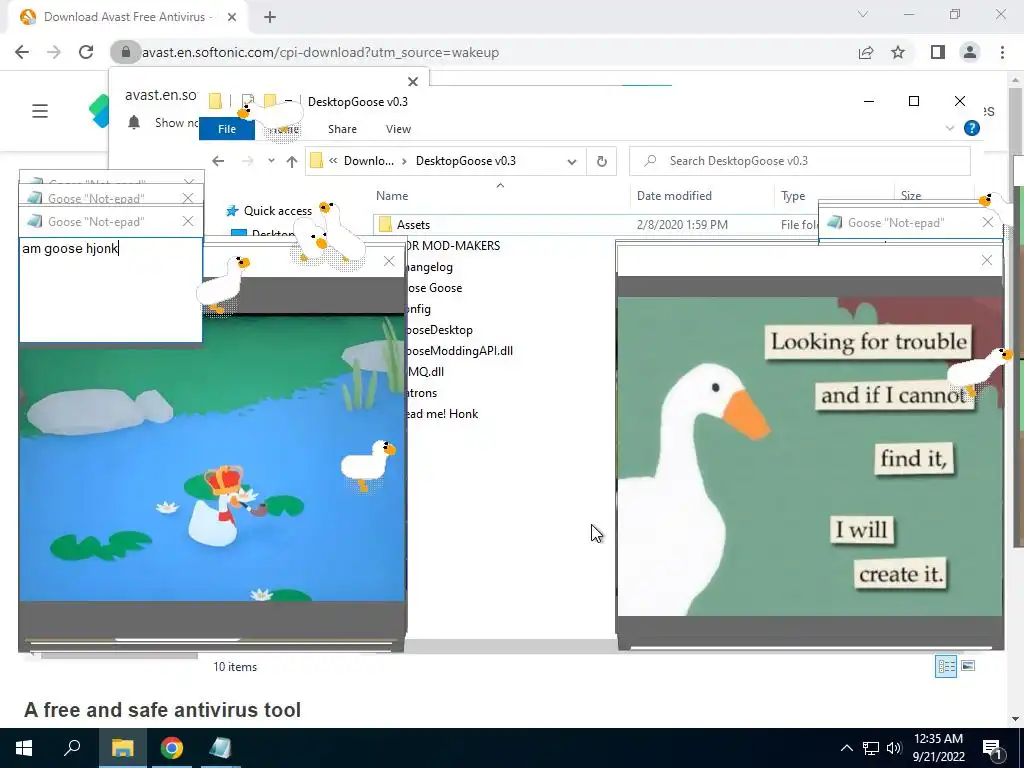
Task: Open Chrome tab search chevron
Action: [863, 14]
